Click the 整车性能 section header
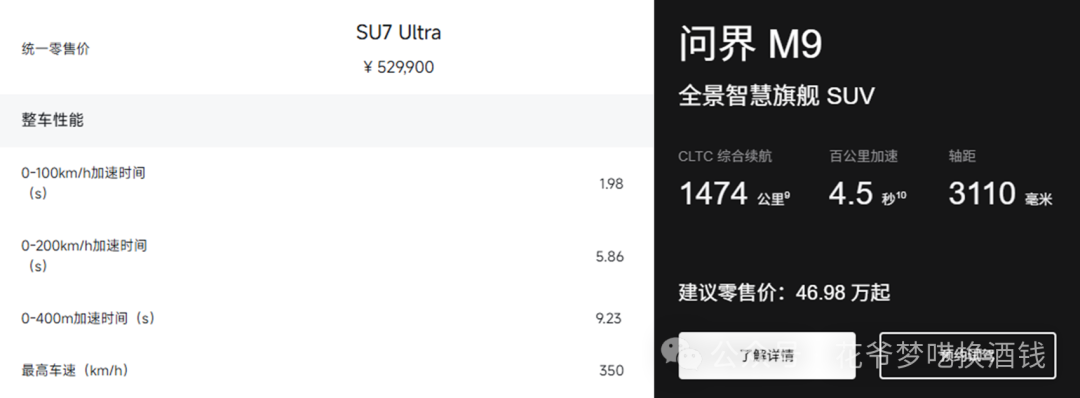 pyautogui.click(x=52, y=120)
